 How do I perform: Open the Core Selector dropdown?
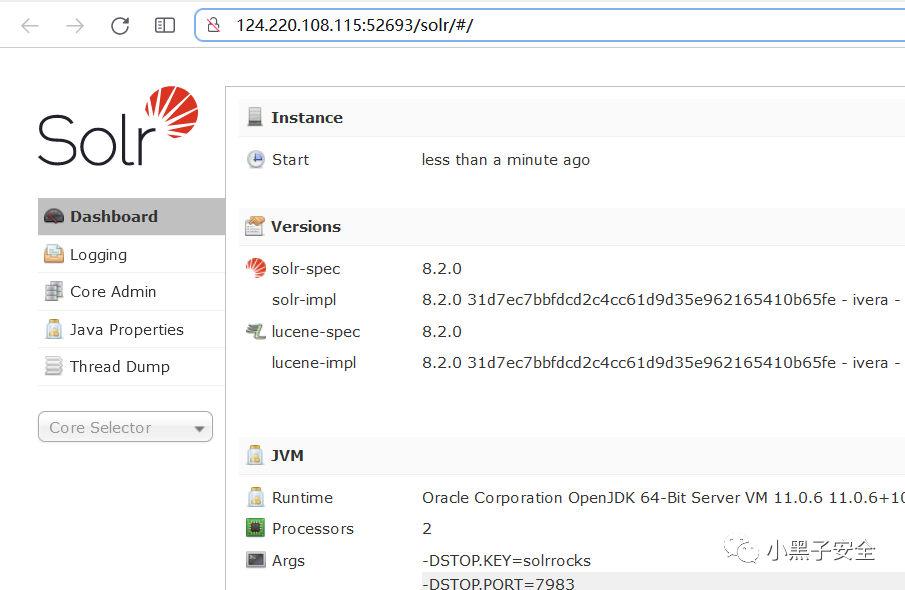(125, 427)
